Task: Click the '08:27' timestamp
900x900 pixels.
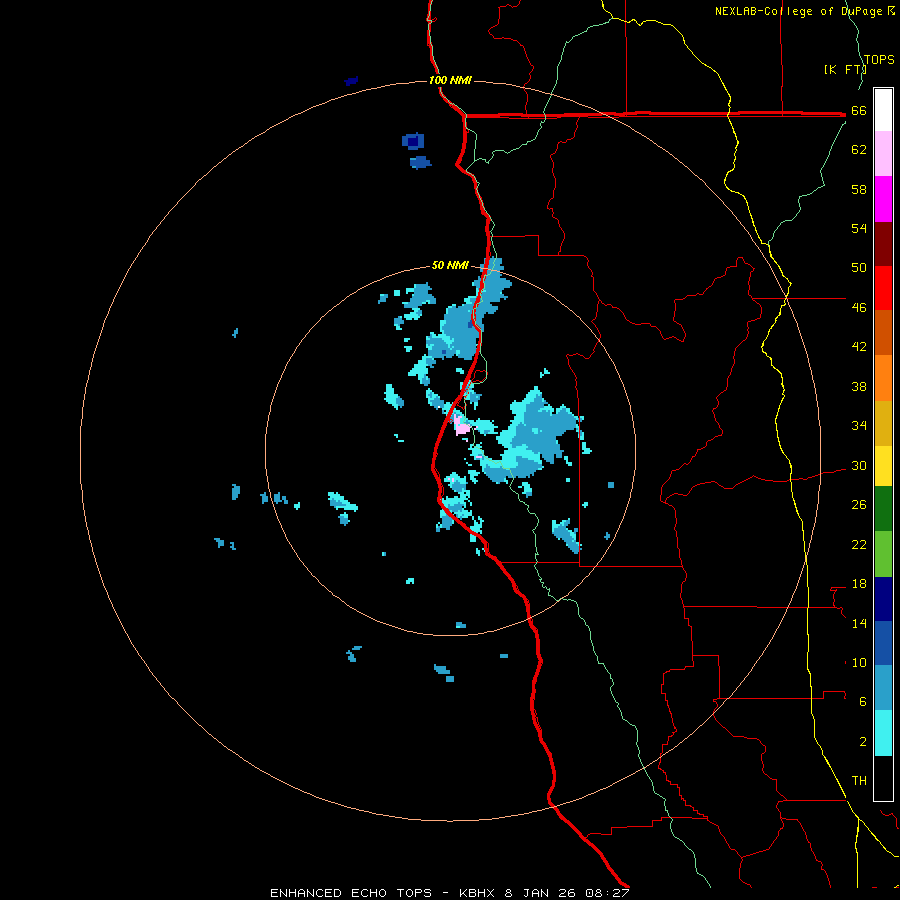Action: click(607, 893)
